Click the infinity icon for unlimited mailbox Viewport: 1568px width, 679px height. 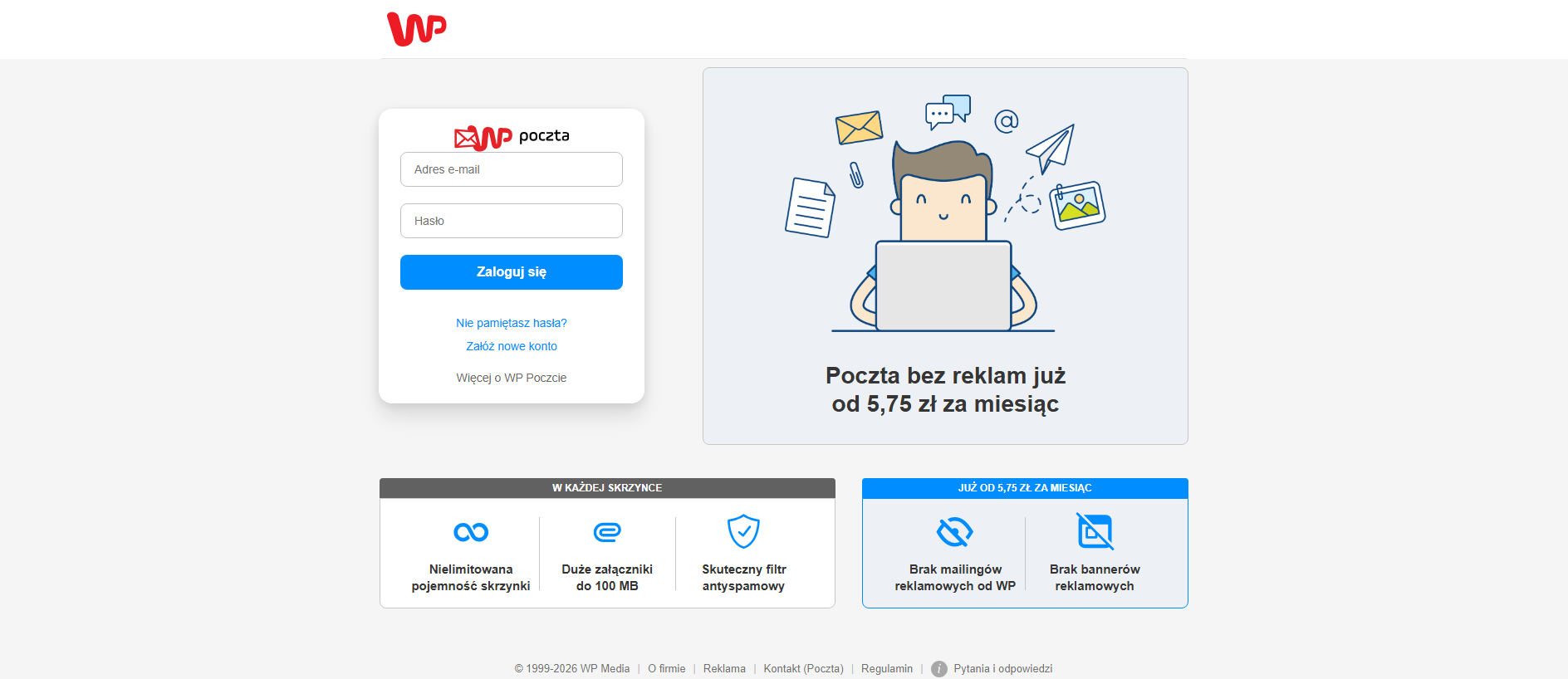[471, 532]
